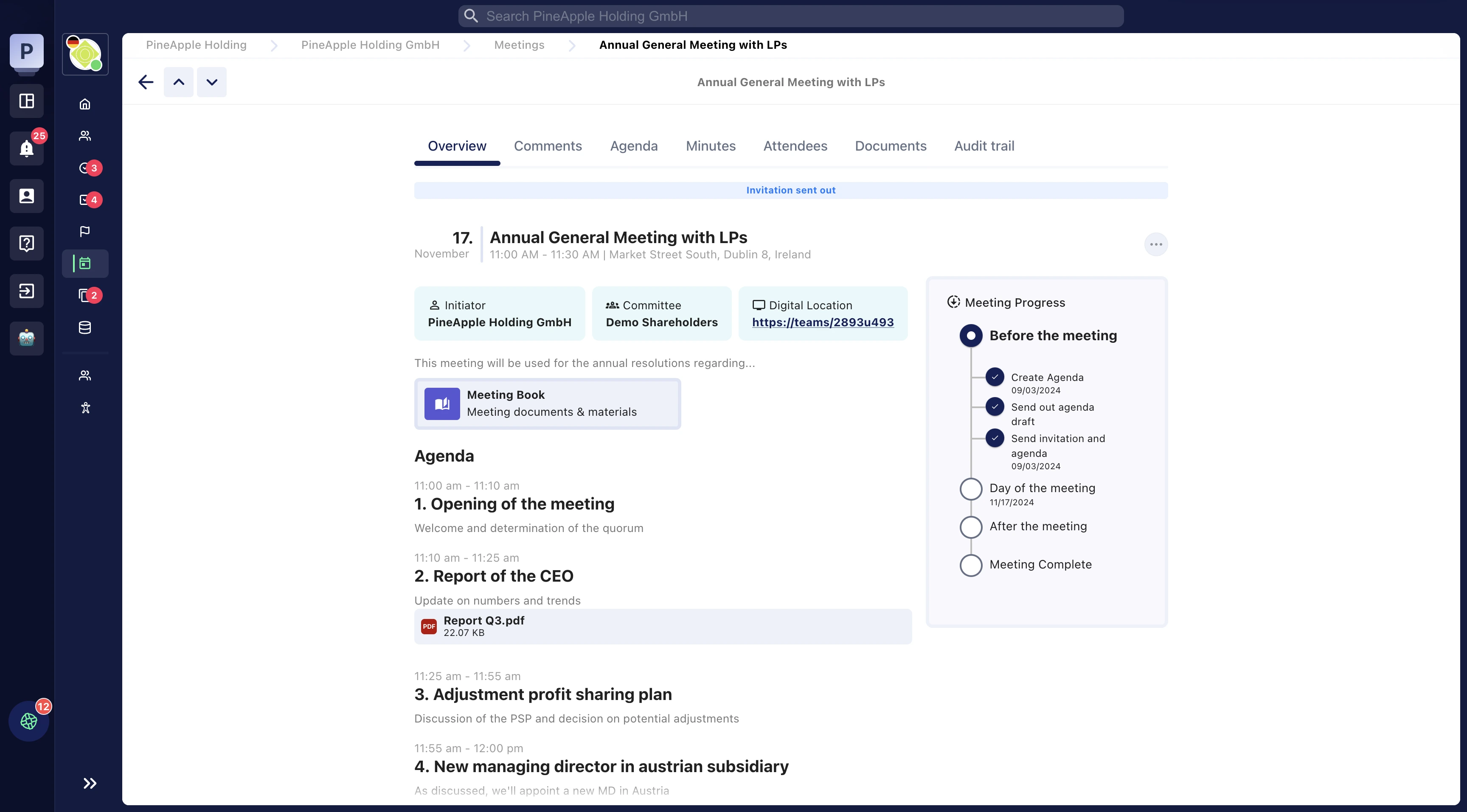
Task: Click PineApple Holding breadcrumb
Action: [x=196, y=45]
